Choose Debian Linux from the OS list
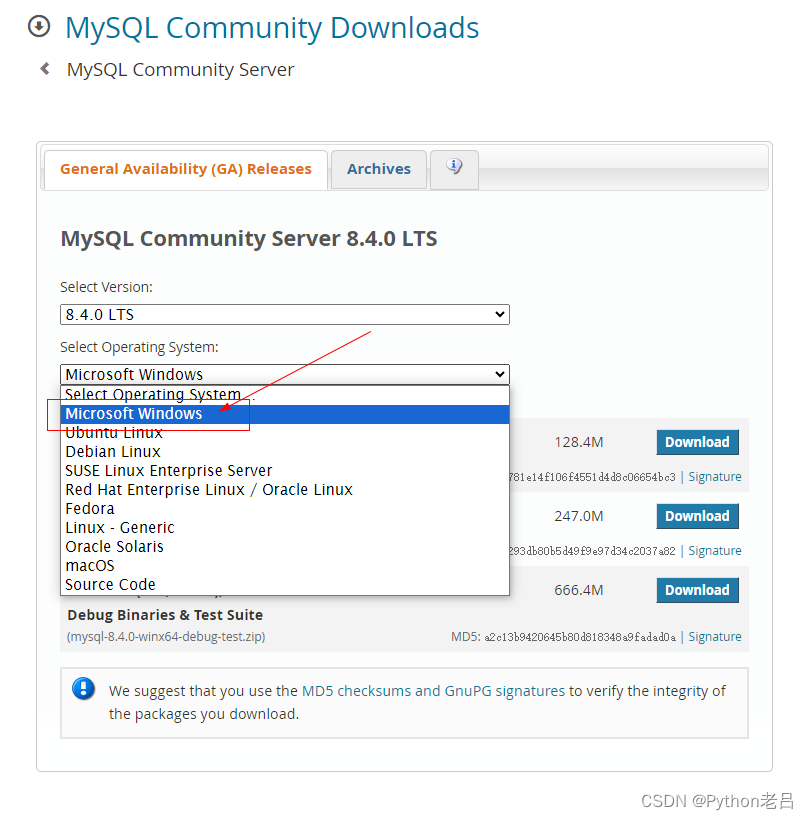Viewport: 808px width, 820px height. point(284,452)
